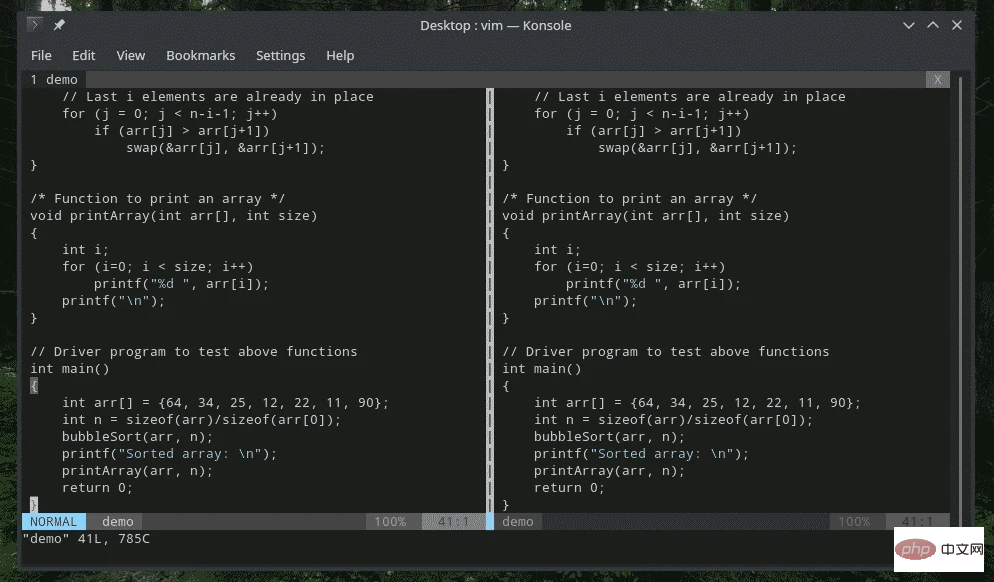This screenshot has width=994, height=582.
Task: Open the Edit menu
Action: pos(84,55)
